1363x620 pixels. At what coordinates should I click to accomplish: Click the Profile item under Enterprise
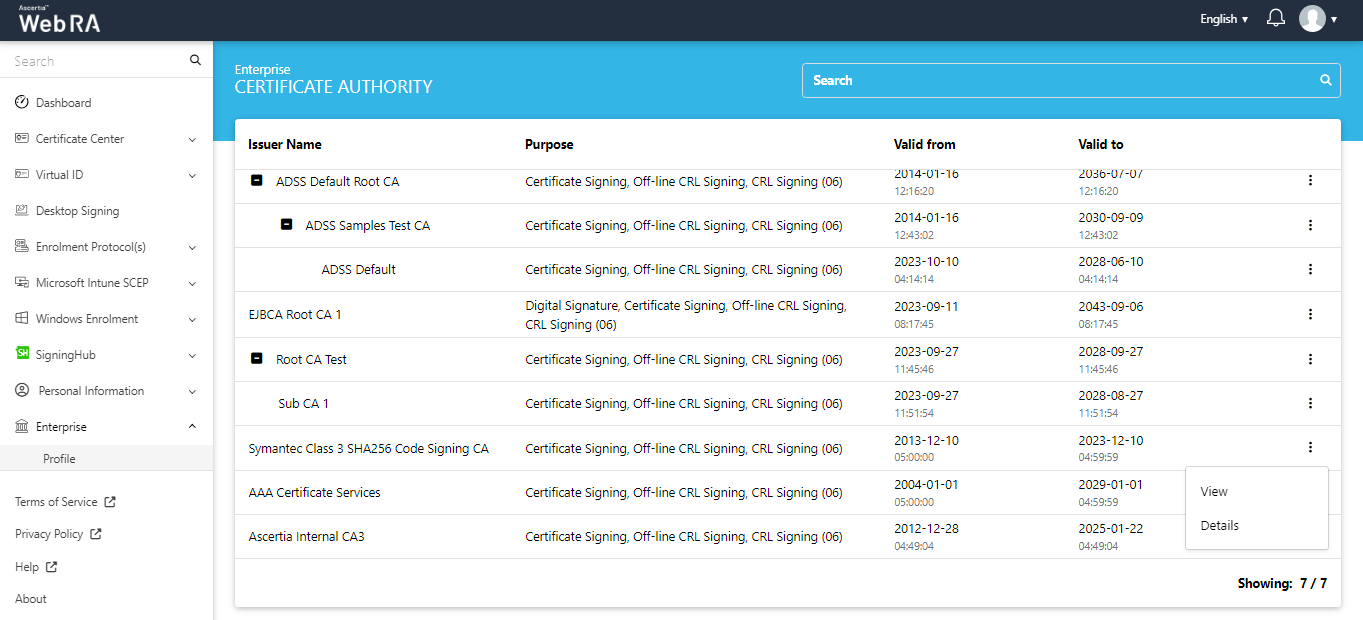[x=59, y=459]
